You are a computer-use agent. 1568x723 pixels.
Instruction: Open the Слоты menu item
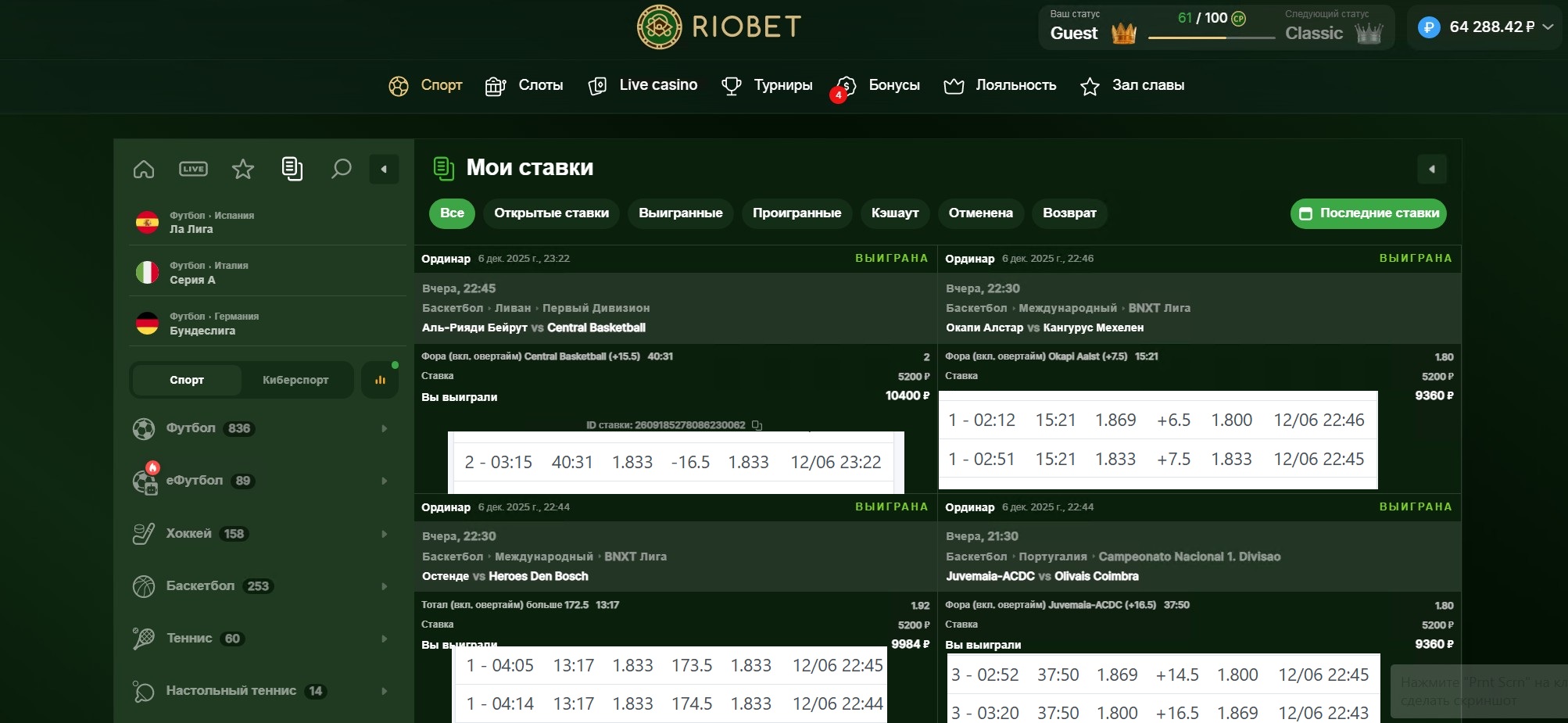click(x=524, y=85)
